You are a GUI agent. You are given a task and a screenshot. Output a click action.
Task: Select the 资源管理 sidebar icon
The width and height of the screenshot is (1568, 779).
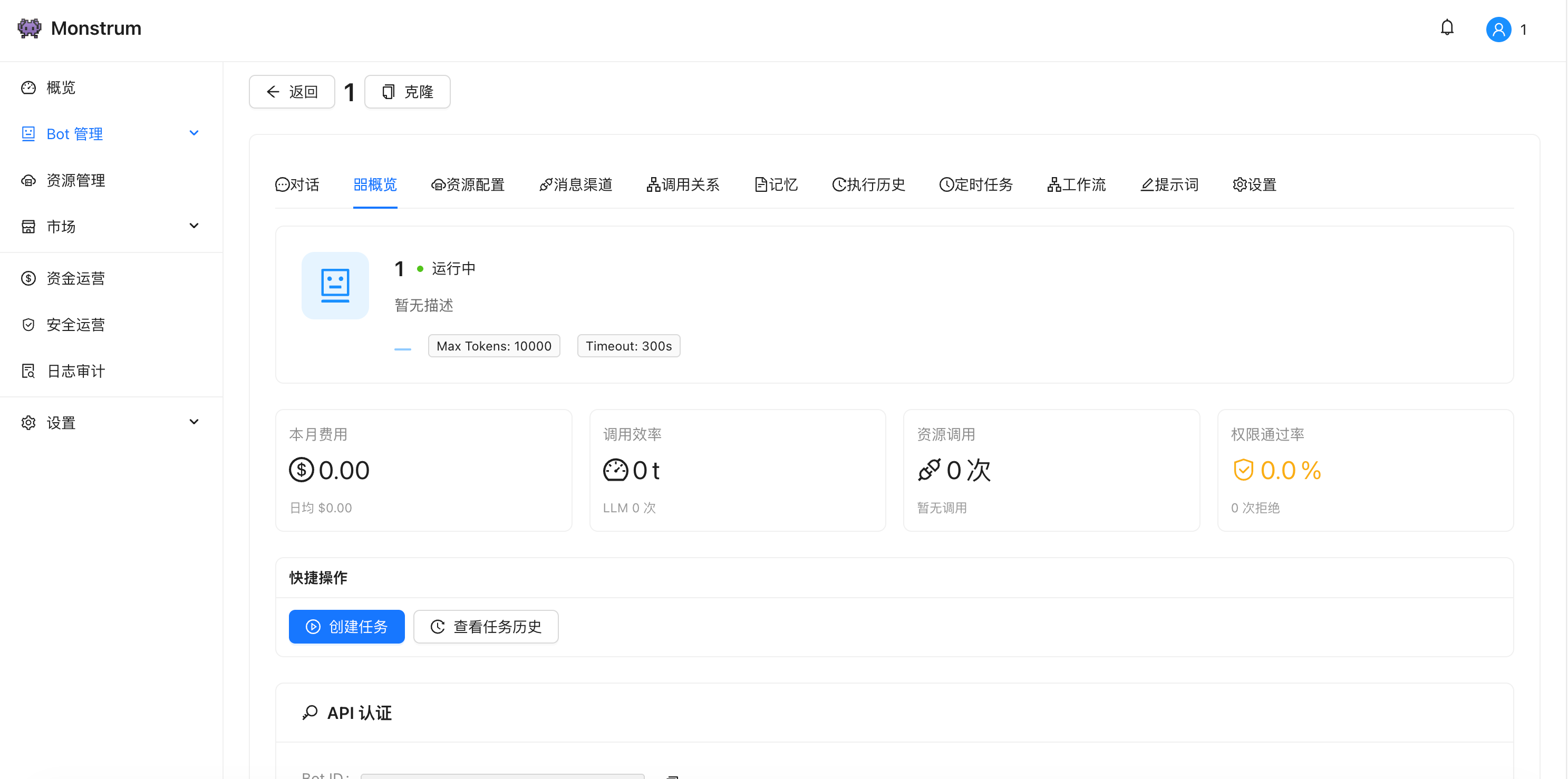28,180
